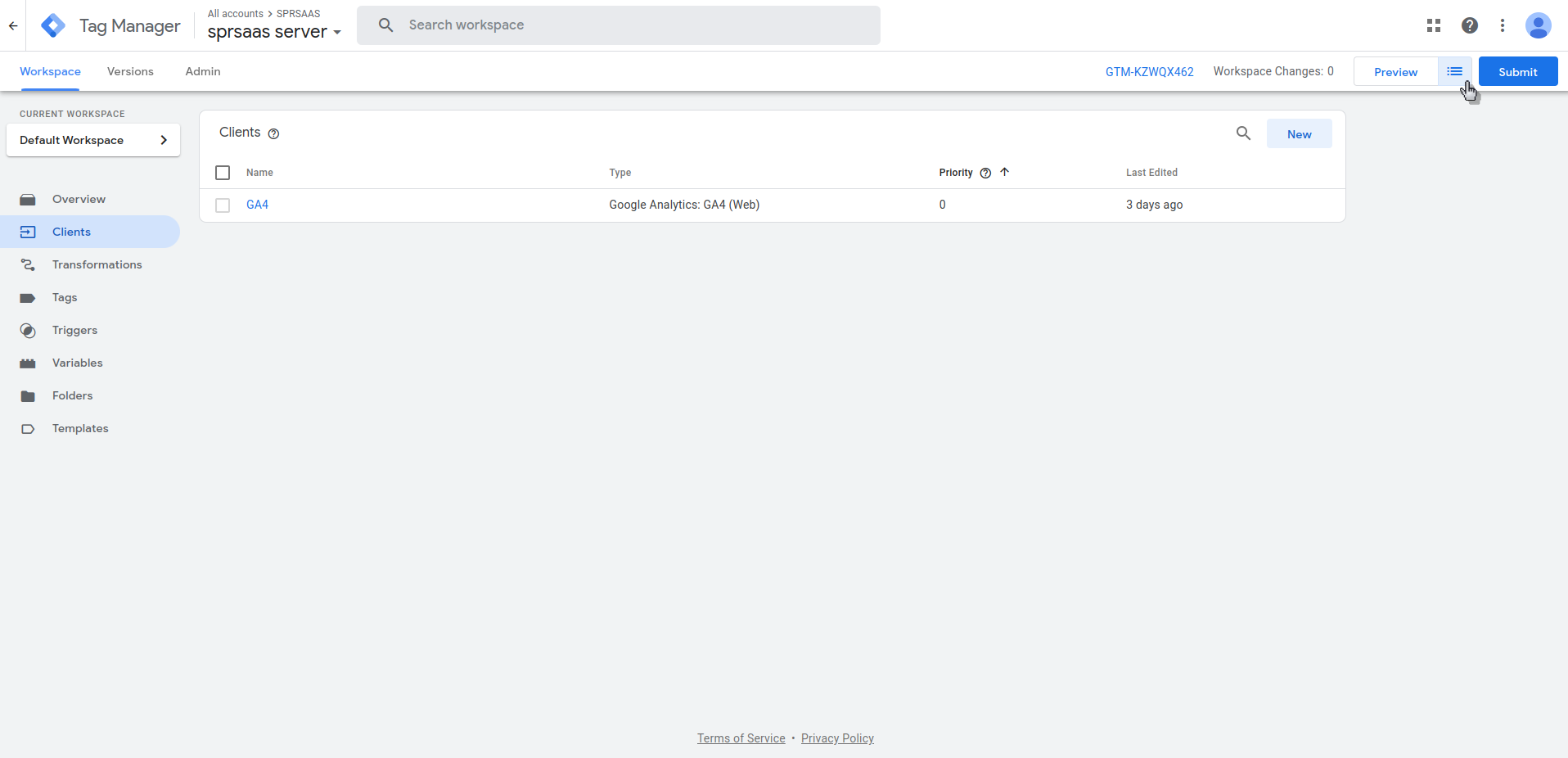Screen dimensions: 1568x758
Task: Switch to Workspace tab
Action: point(50,71)
